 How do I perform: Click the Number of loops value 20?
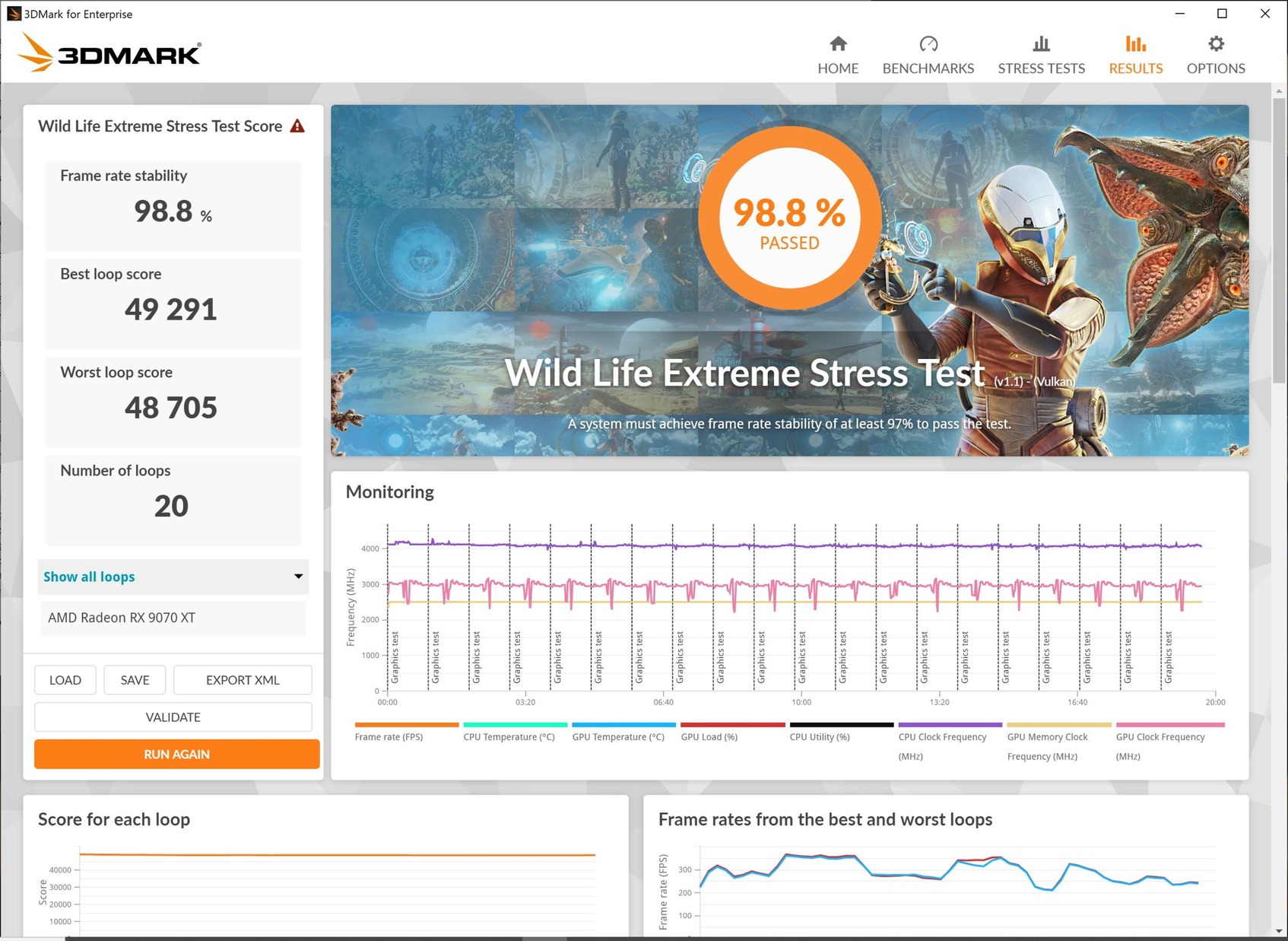pyautogui.click(x=171, y=506)
